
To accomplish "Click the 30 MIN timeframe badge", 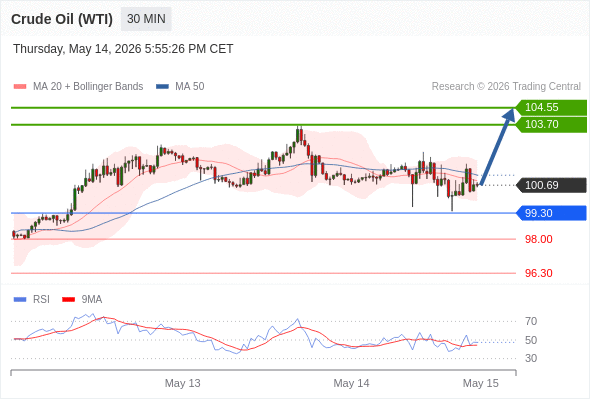I will (146, 19).
